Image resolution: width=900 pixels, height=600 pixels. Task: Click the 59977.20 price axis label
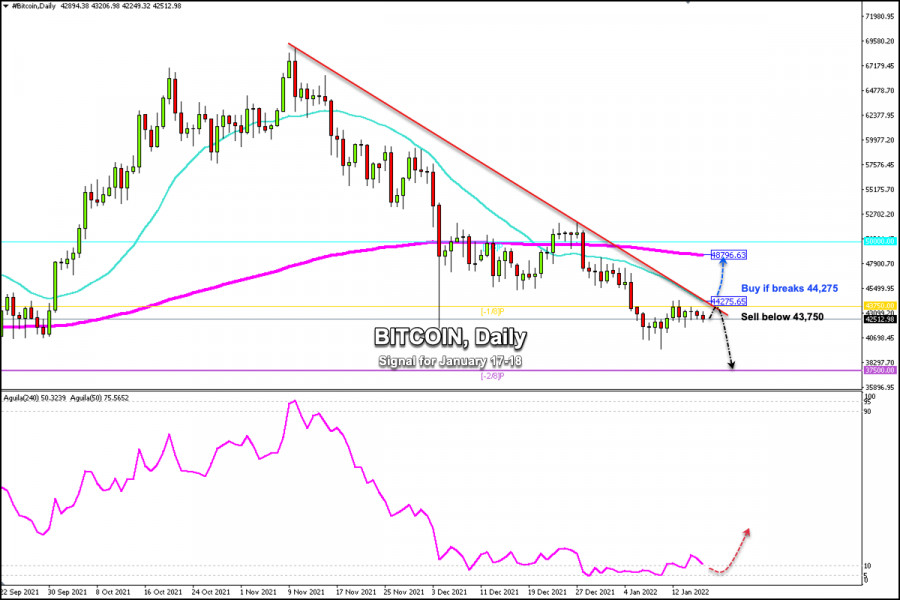(x=879, y=140)
